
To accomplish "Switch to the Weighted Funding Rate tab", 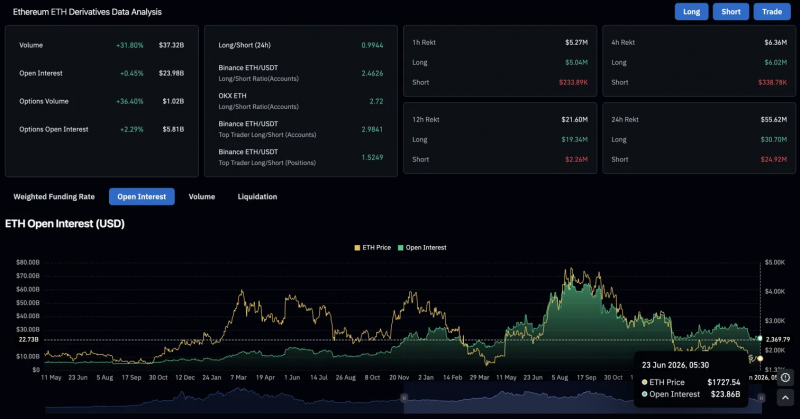I will 54,196.
